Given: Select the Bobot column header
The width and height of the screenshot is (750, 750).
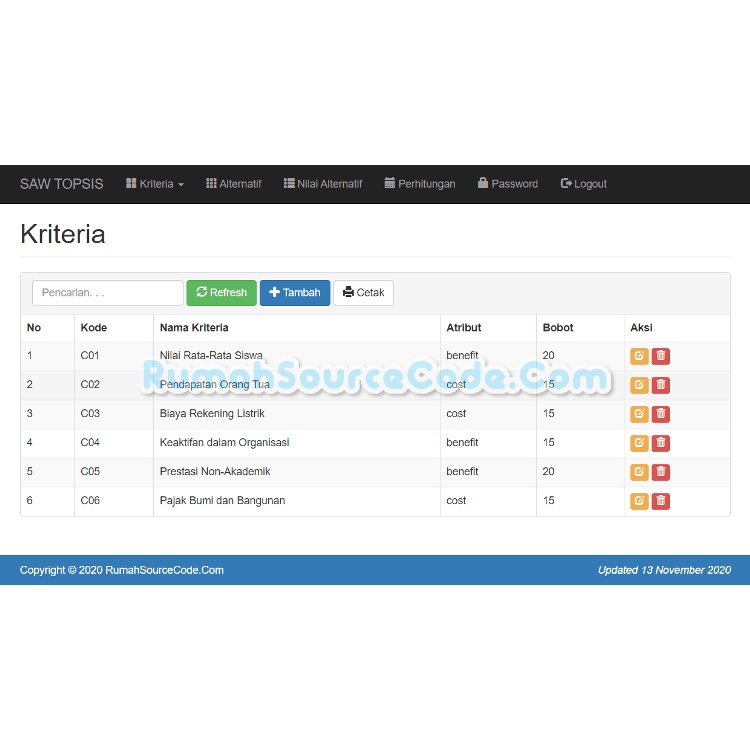Looking at the screenshot, I should [x=558, y=328].
